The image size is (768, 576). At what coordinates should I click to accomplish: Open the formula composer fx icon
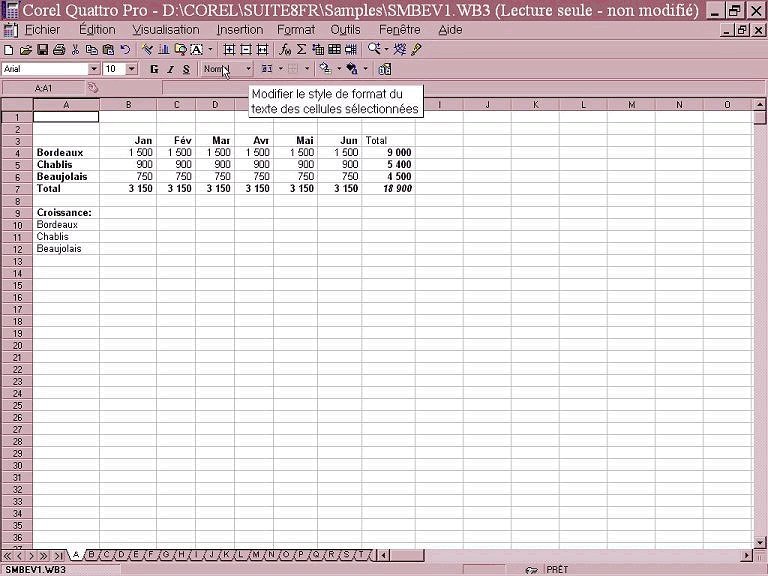tap(285, 49)
